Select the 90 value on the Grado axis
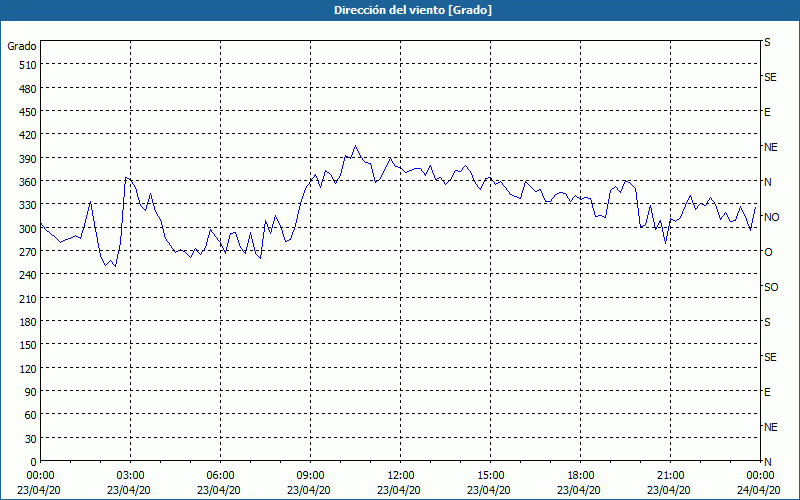800x500 pixels. 31,392
